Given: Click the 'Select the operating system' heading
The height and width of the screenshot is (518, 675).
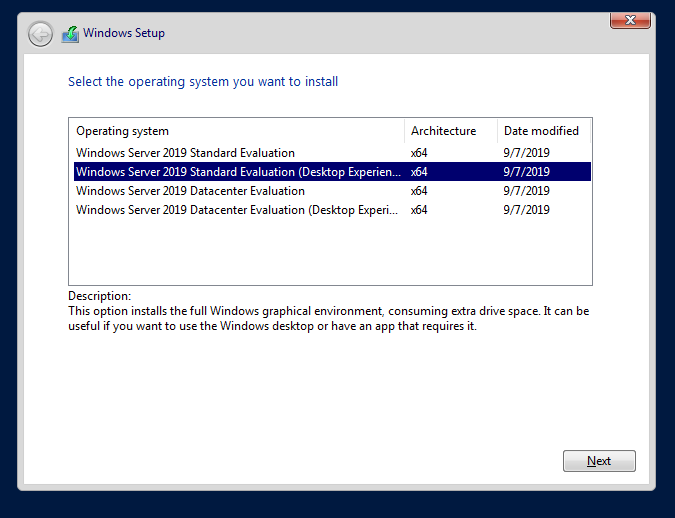Looking at the screenshot, I should pyautogui.click(x=203, y=81).
